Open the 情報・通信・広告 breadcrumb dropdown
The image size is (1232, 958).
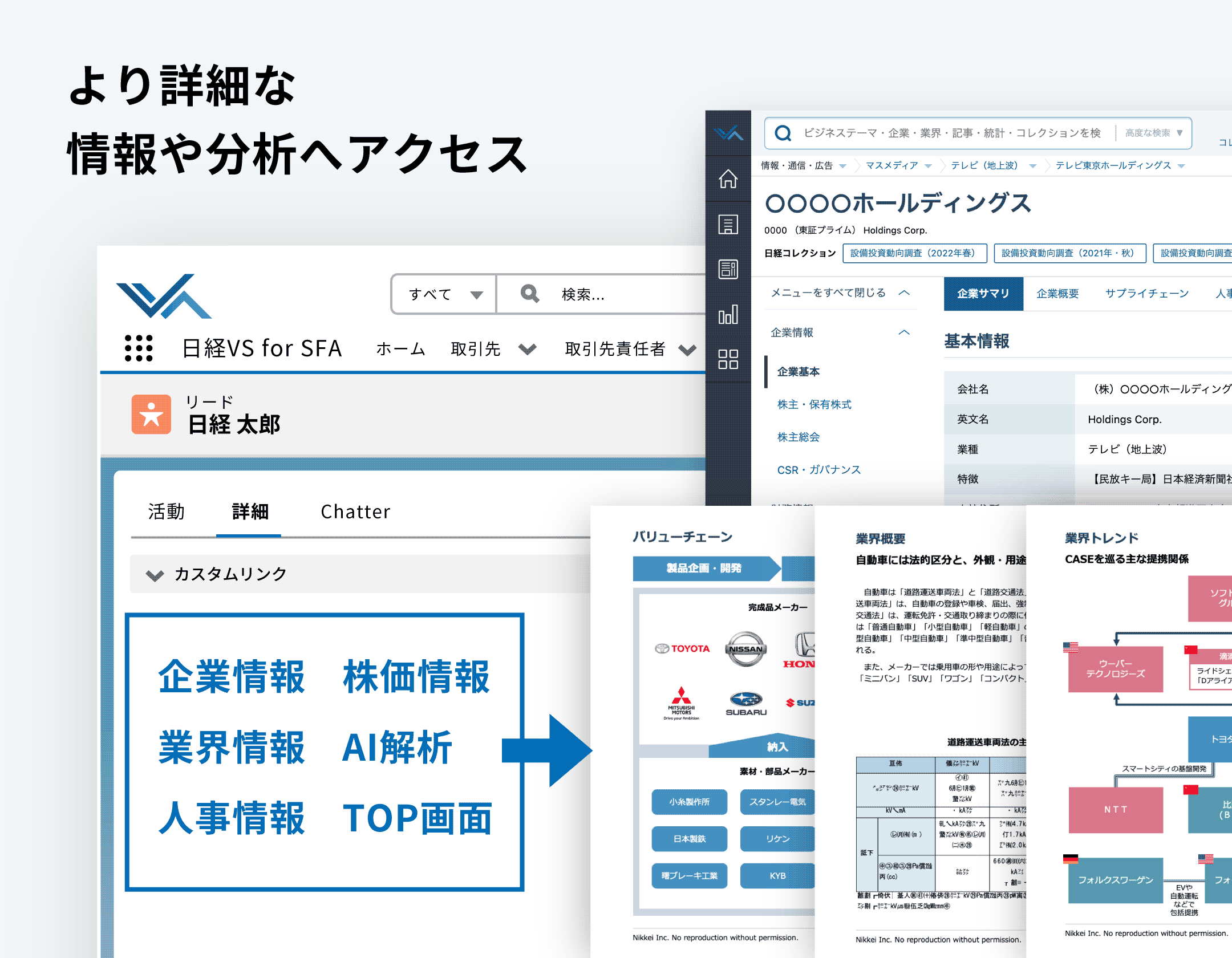842,166
